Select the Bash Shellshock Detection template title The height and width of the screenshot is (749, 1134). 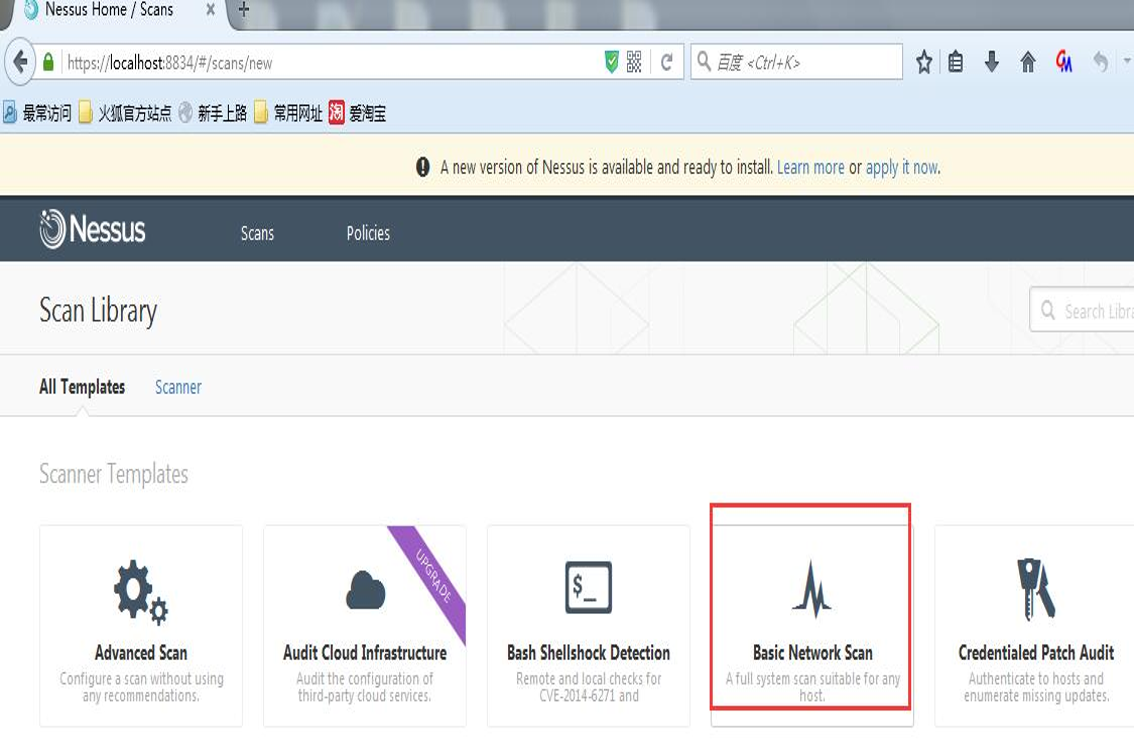[x=588, y=653]
